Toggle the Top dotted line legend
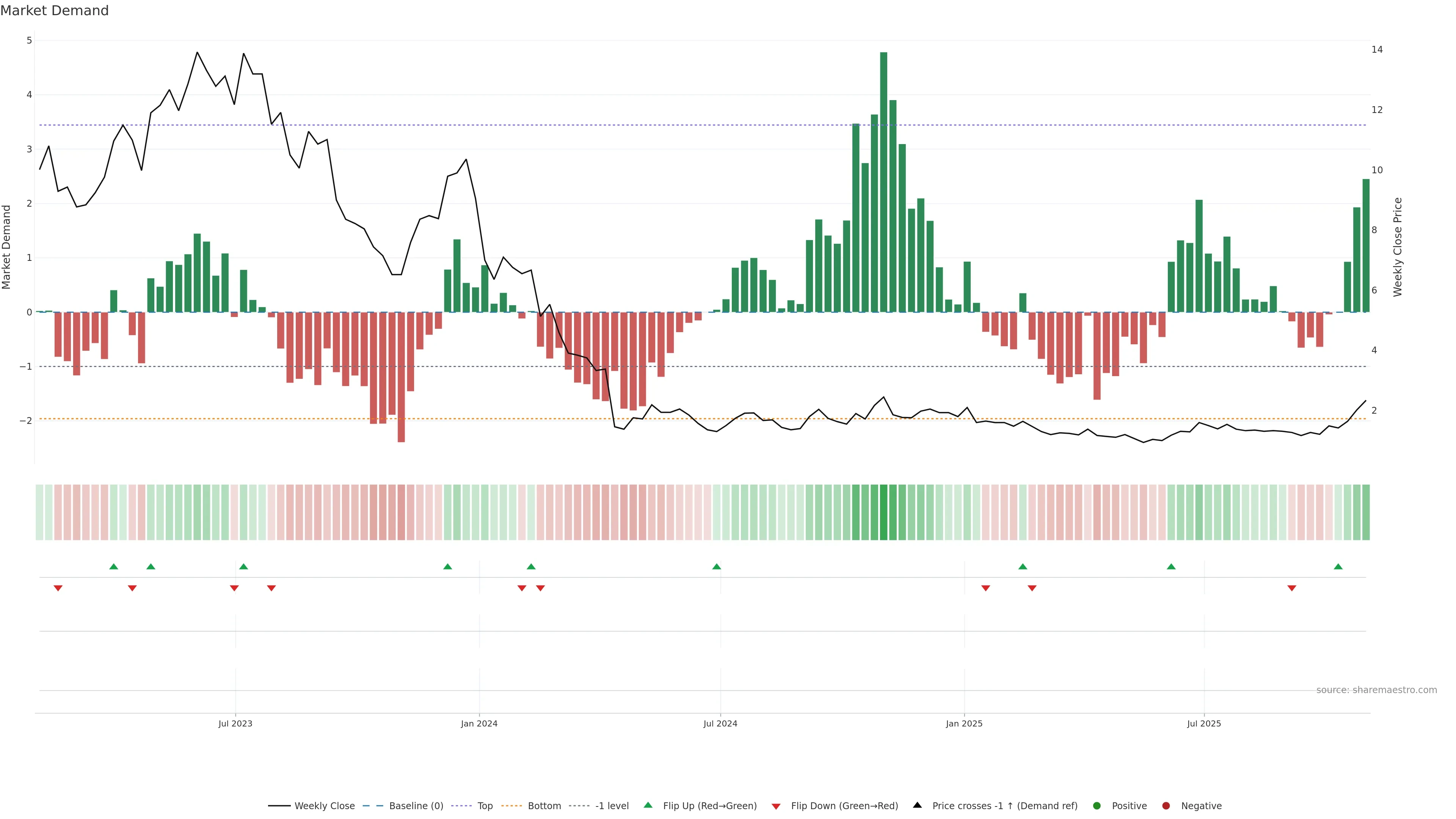The width and height of the screenshot is (1456, 819). 485,805
